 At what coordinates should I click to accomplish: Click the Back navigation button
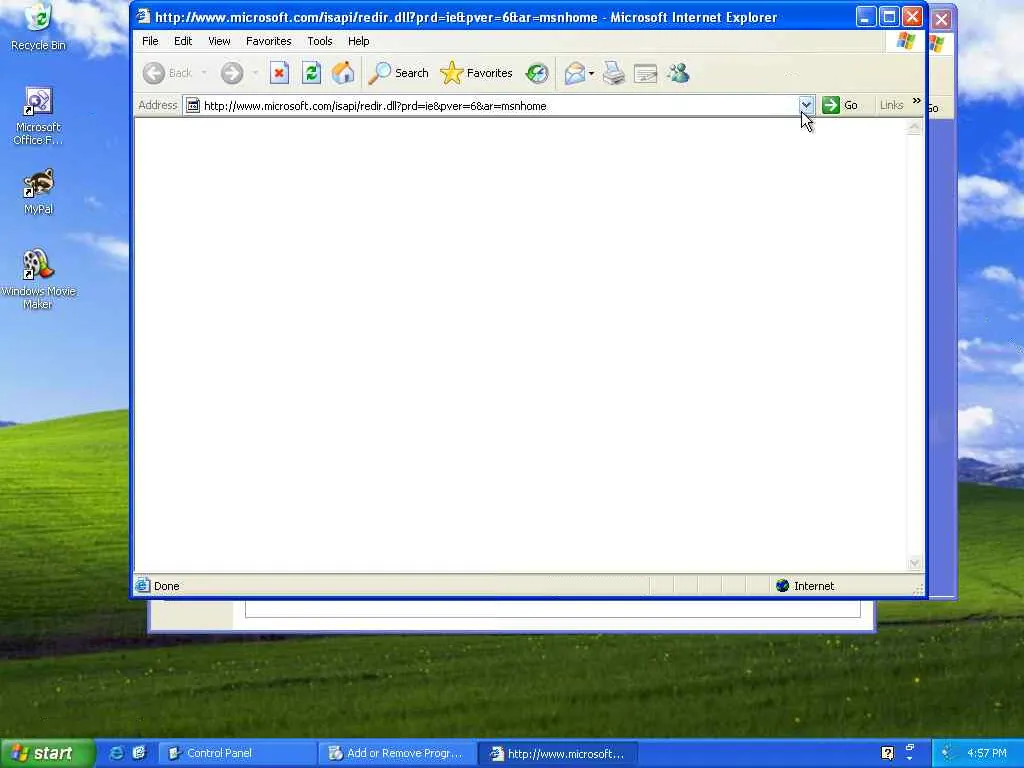[x=167, y=73]
